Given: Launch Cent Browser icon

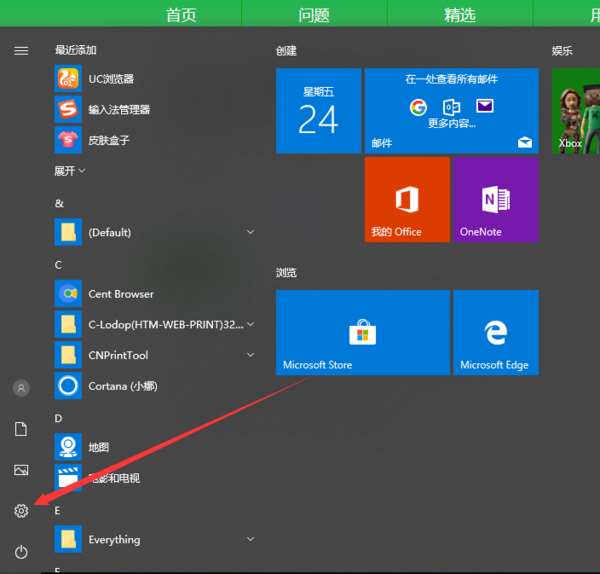Looking at the screenshot, I should [68, 294].
